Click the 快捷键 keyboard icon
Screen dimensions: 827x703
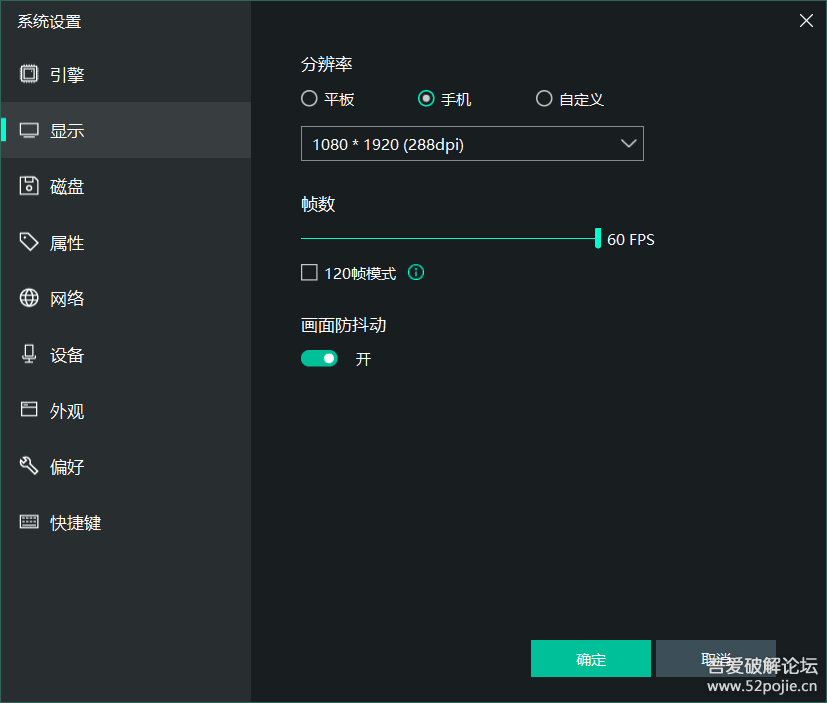29,522
